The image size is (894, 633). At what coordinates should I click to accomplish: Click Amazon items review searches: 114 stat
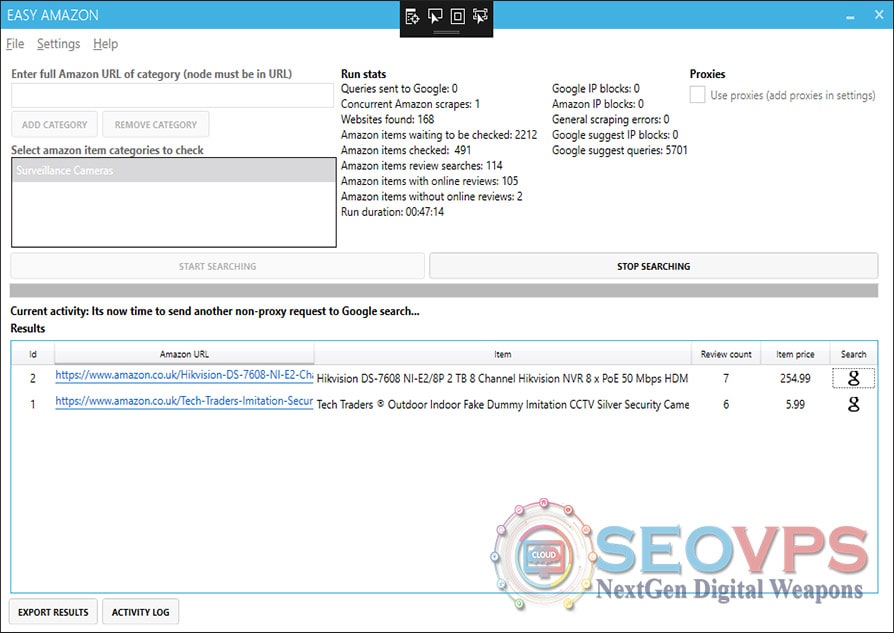tap(422, 165)
